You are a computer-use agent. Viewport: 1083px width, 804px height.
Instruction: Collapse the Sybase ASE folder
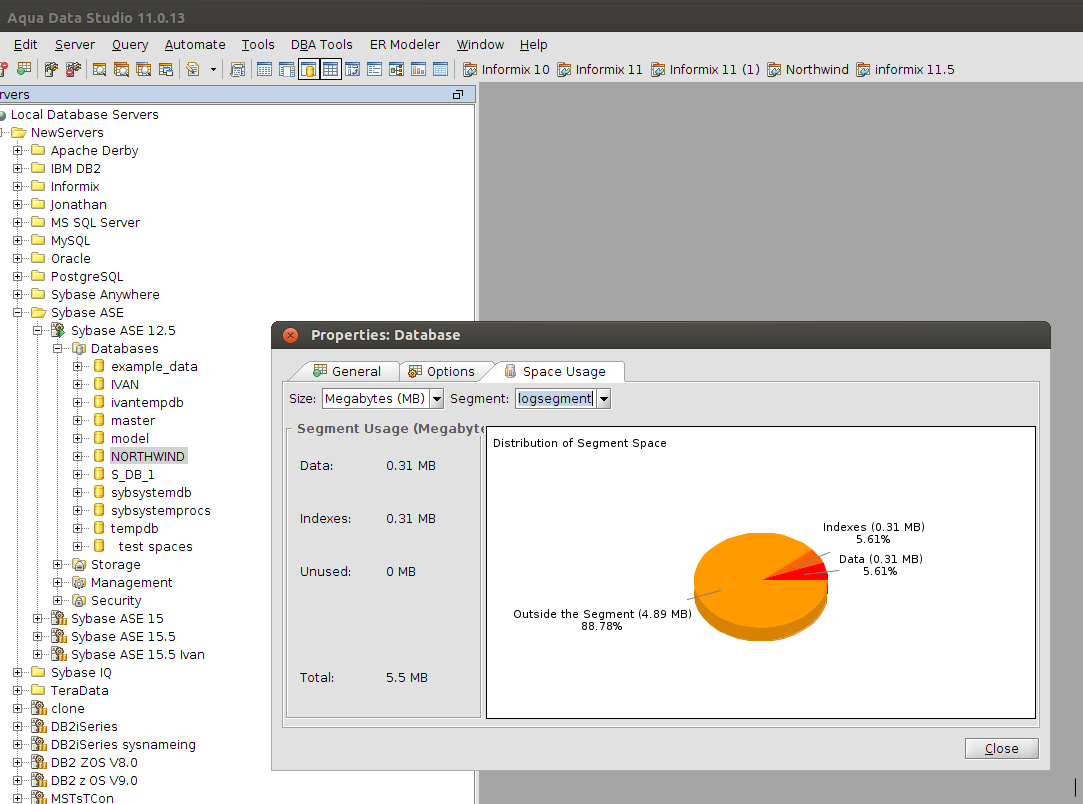[17, 312]
